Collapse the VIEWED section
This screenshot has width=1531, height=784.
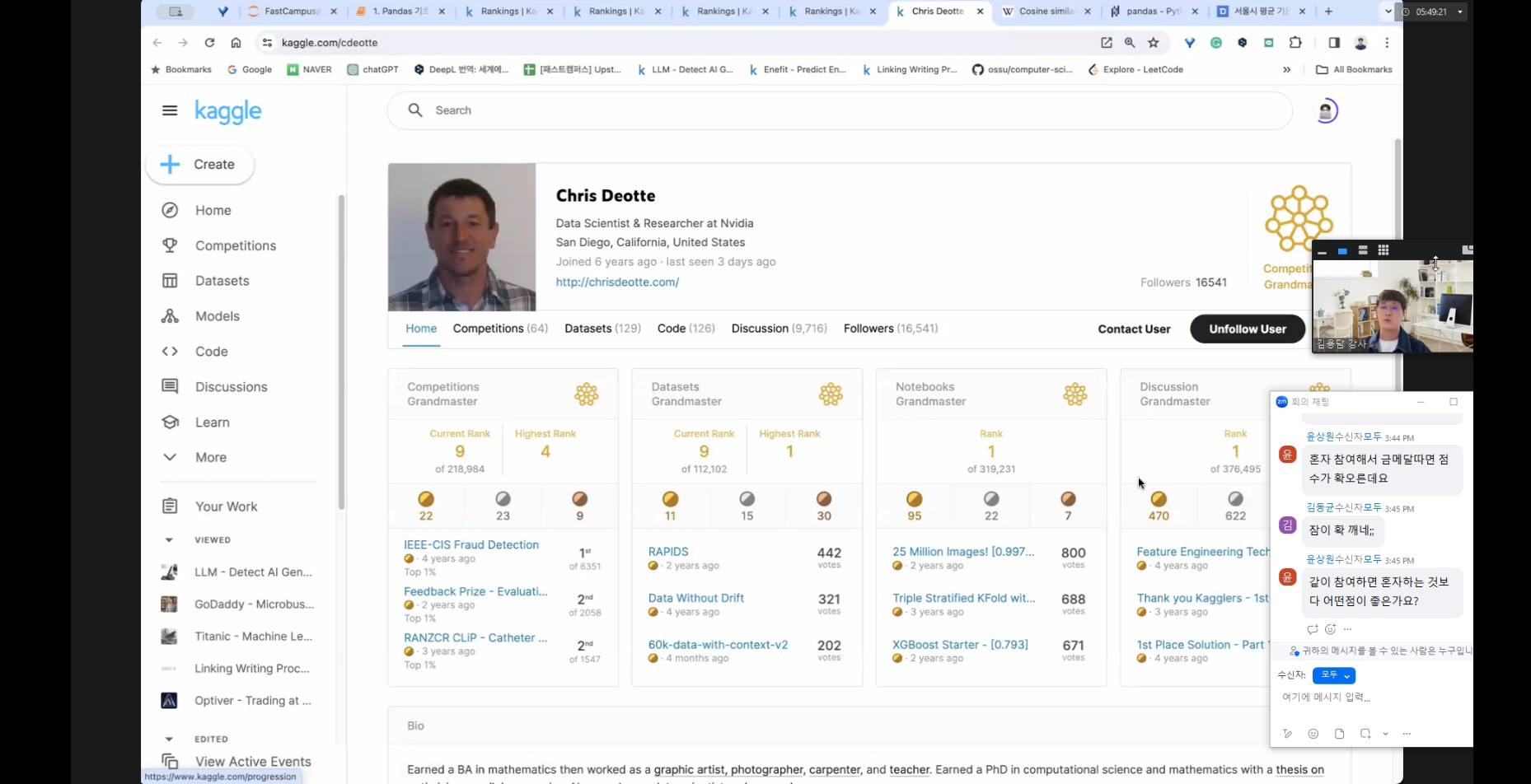169,540
